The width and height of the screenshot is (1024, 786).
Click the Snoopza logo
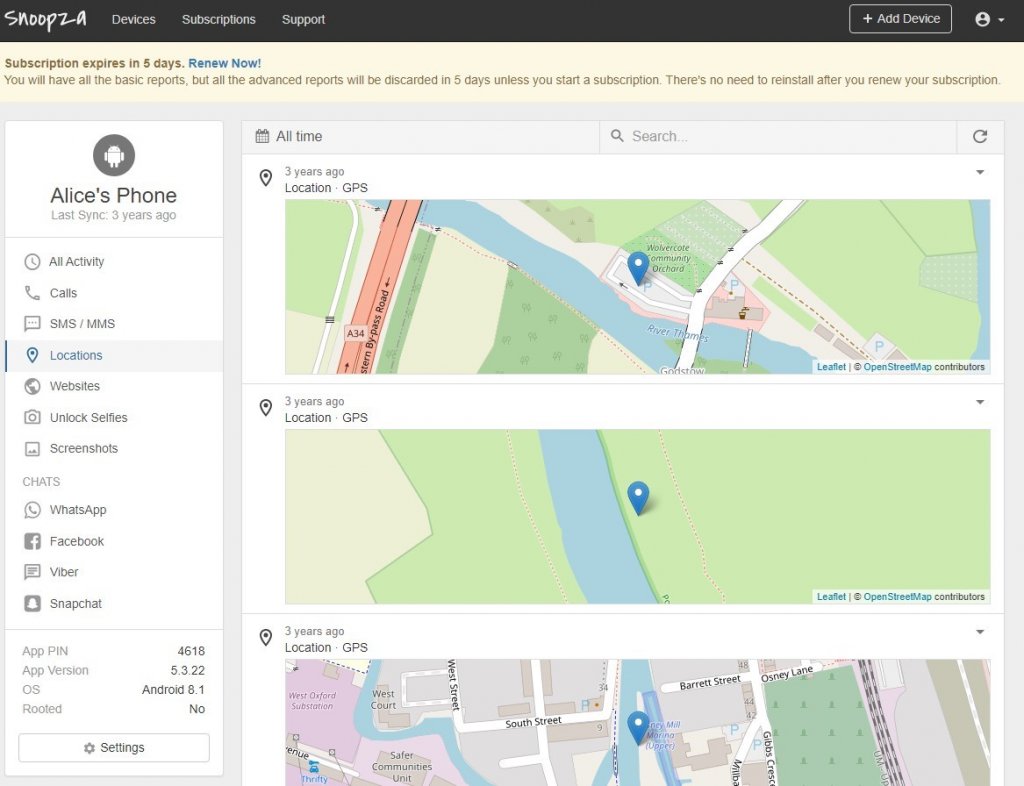coord(44,19)
